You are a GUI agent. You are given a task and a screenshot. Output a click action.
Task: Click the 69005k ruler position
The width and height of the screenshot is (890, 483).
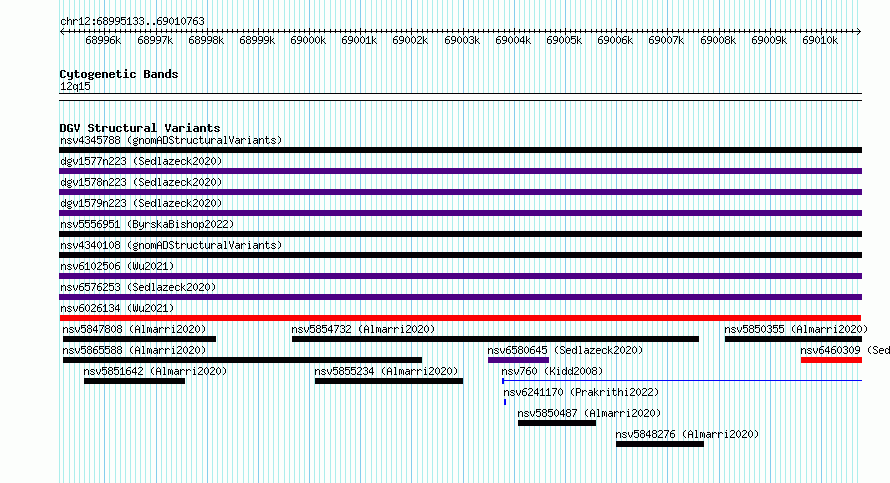tap(564, 40)
